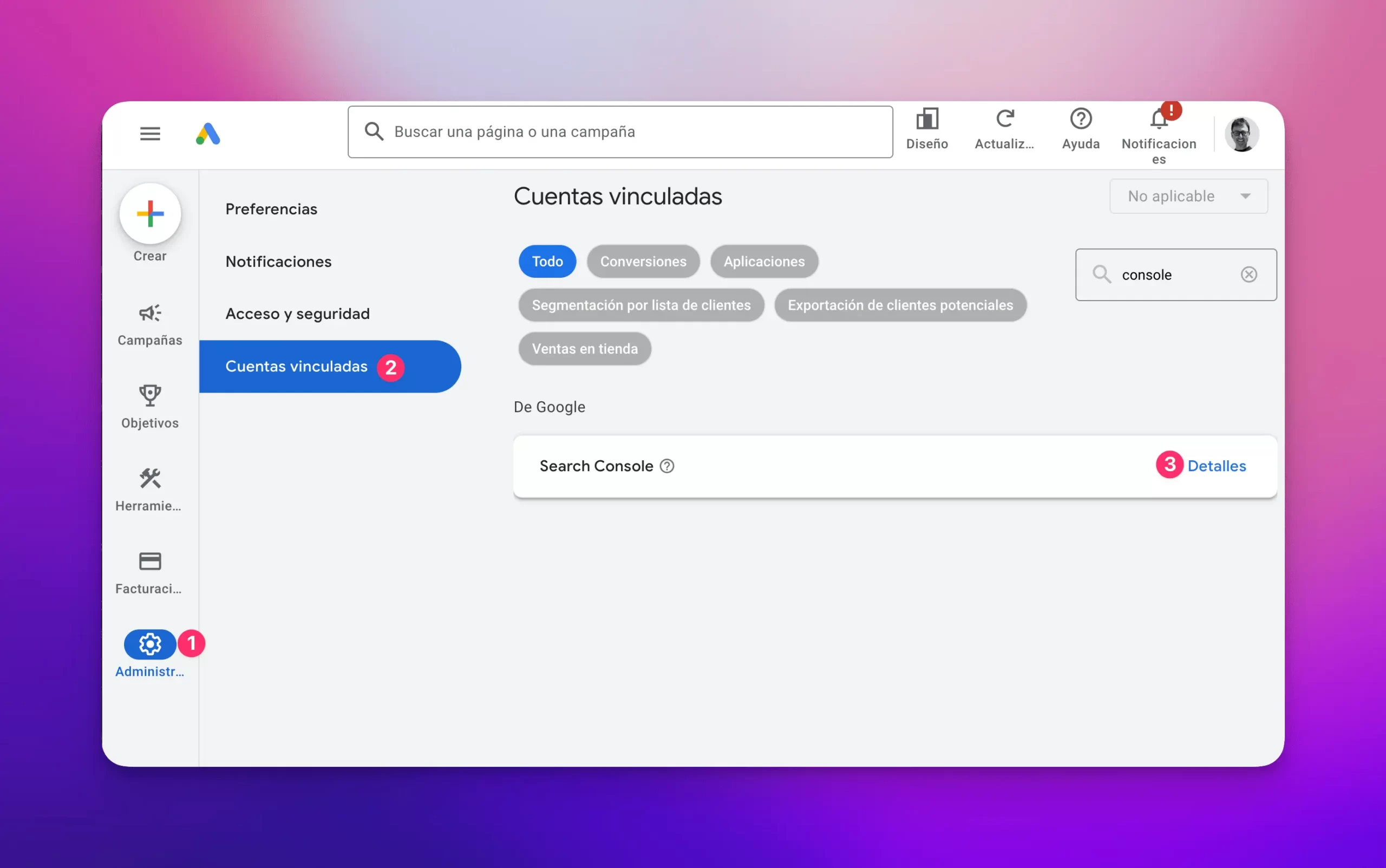The height and width of the screenshot is (868, 1386).
Task: Open Acceso y seguridad menu item
Action: [x=297, y=314]
